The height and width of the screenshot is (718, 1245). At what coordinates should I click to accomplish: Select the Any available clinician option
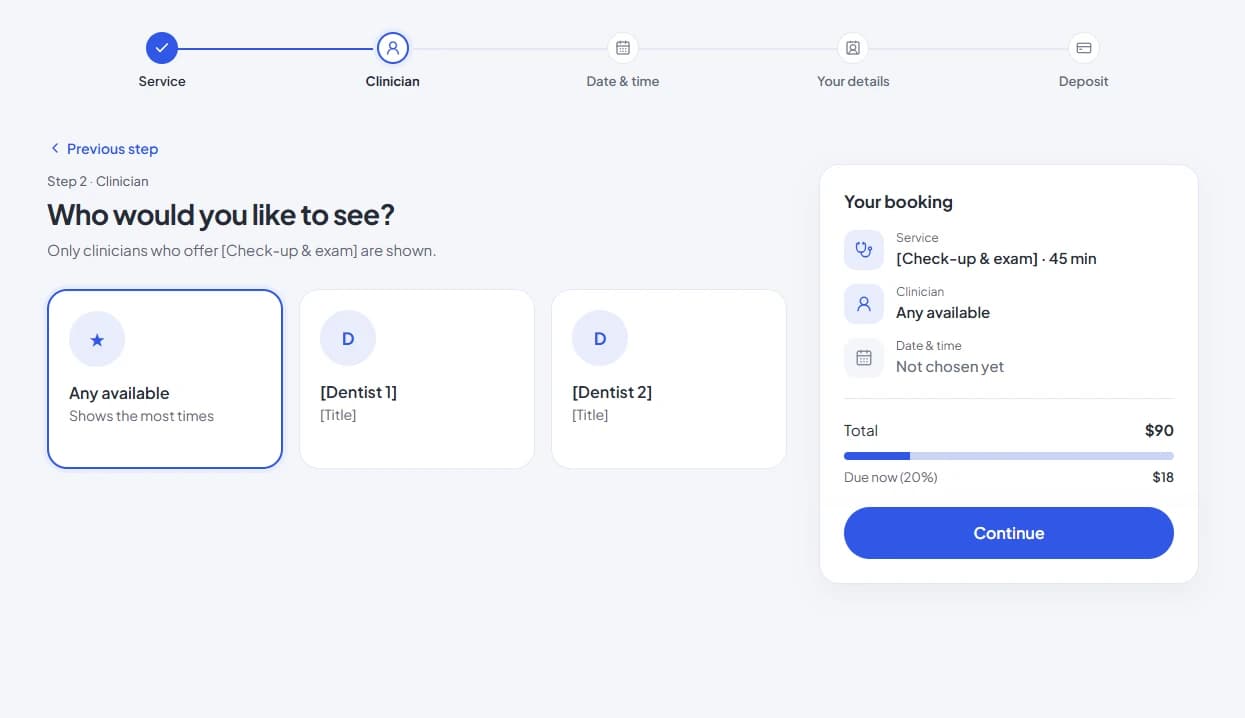[165, 379]
